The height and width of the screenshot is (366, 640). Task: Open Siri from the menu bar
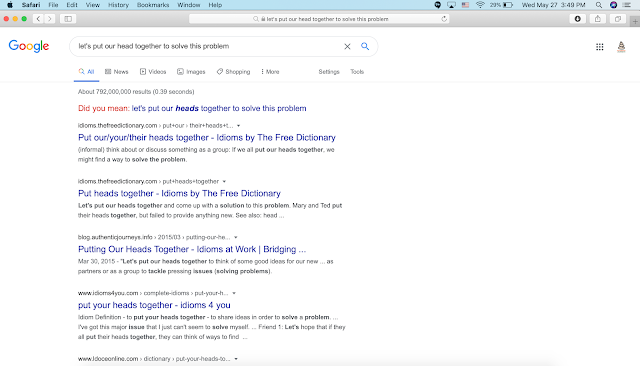click(x=613, y=5)
